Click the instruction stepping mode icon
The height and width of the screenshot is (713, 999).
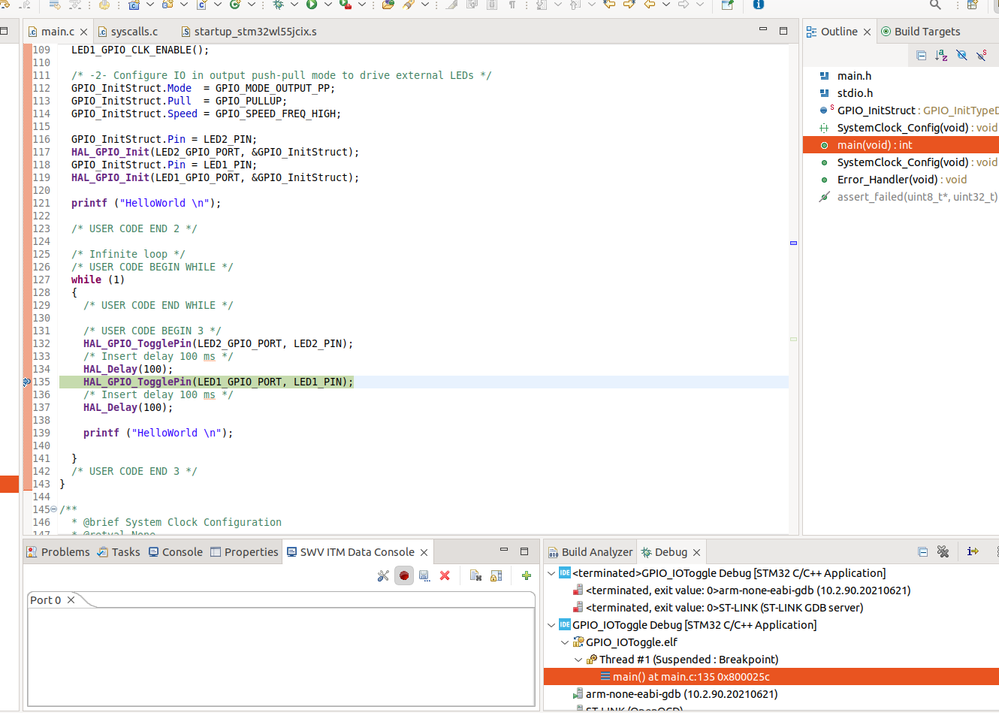tap(972, 552)
